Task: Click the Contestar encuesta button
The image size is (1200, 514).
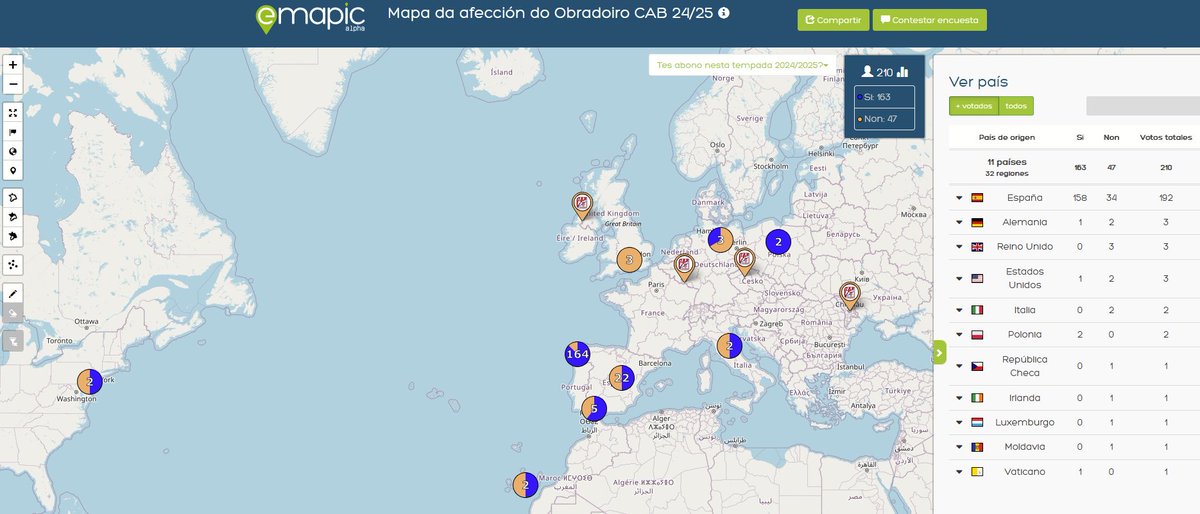Action: click(x=929, y=20)
